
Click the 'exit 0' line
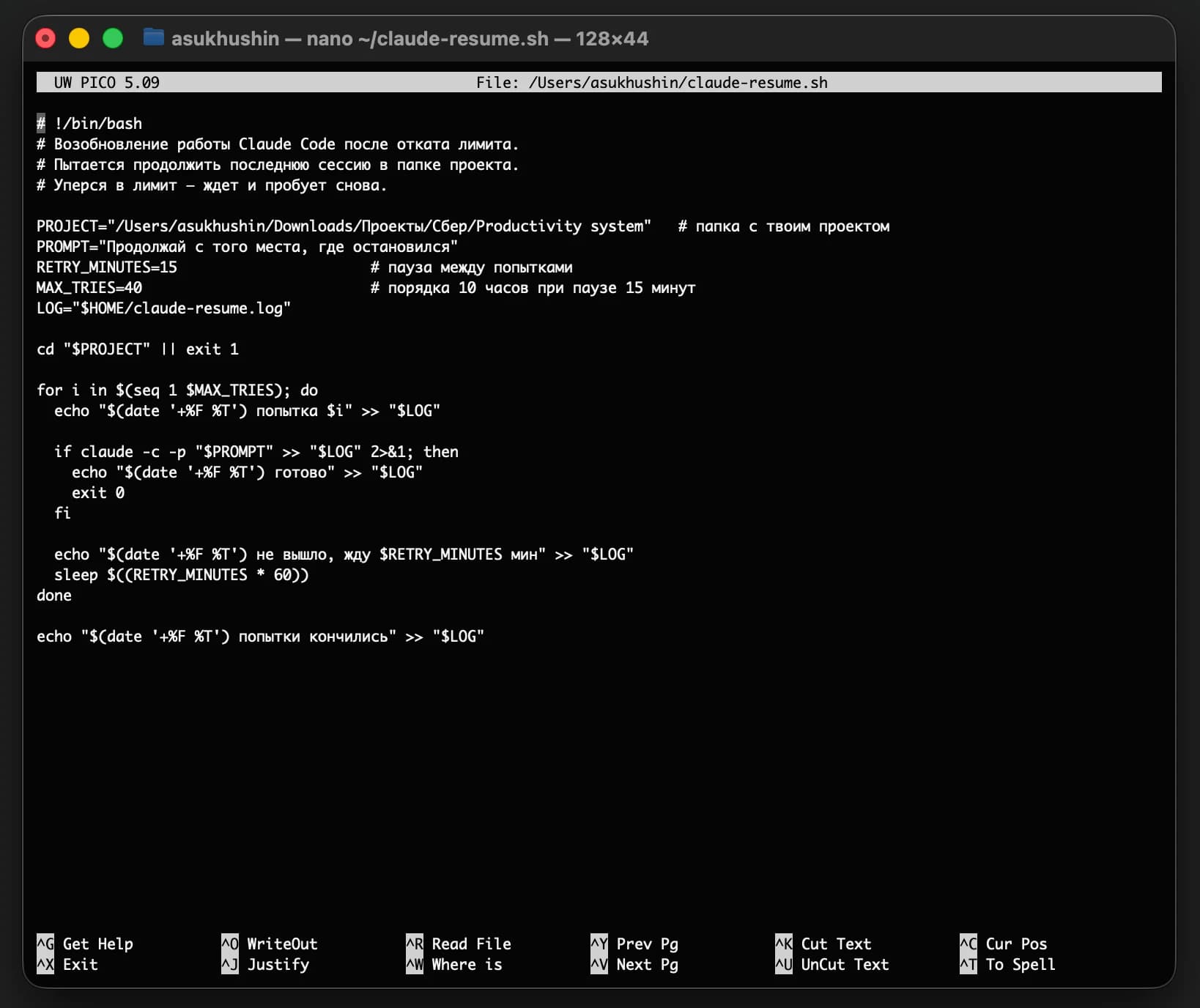pos(98,493)
